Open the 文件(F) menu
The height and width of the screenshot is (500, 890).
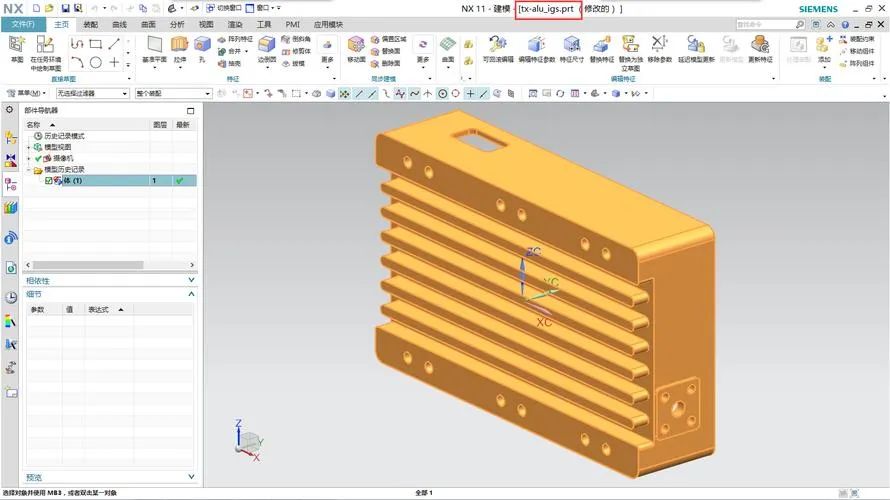21,24
